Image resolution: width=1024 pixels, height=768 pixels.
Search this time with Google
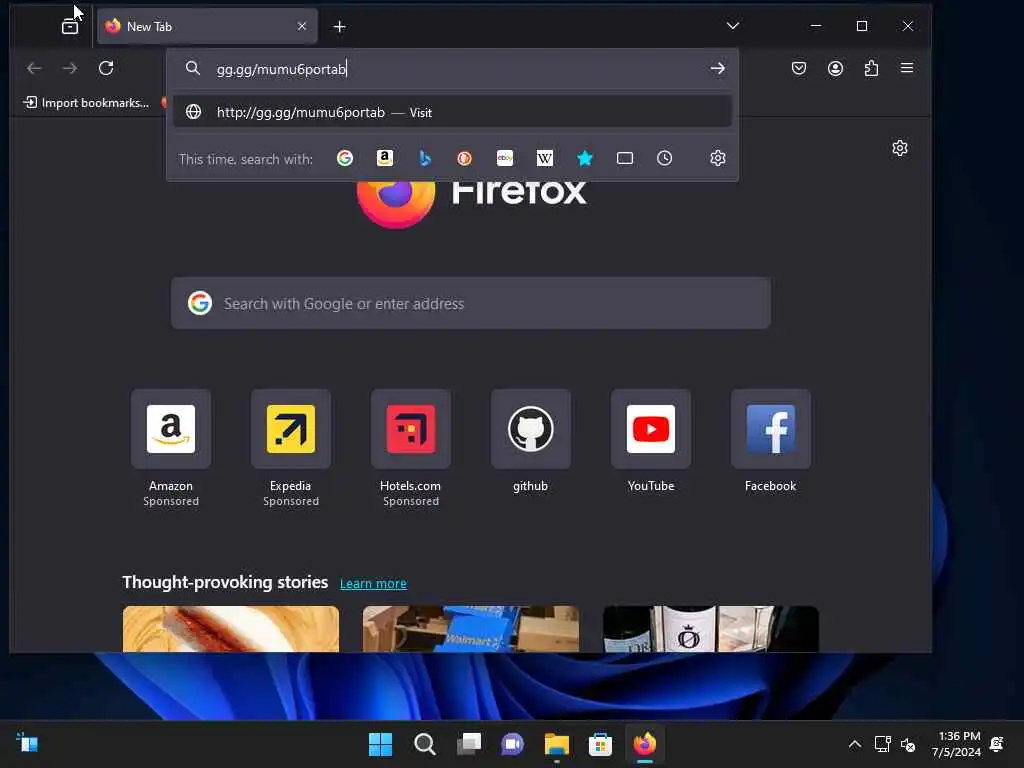pyautogui.click(x=345, y=158)
